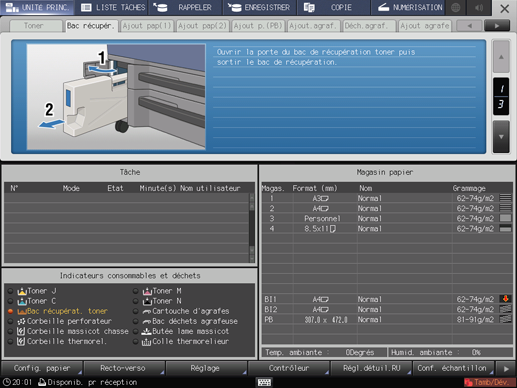Select the Toner M indicator light
The height and width of the screenshot is (388, 517).
(x=135, y=291)
